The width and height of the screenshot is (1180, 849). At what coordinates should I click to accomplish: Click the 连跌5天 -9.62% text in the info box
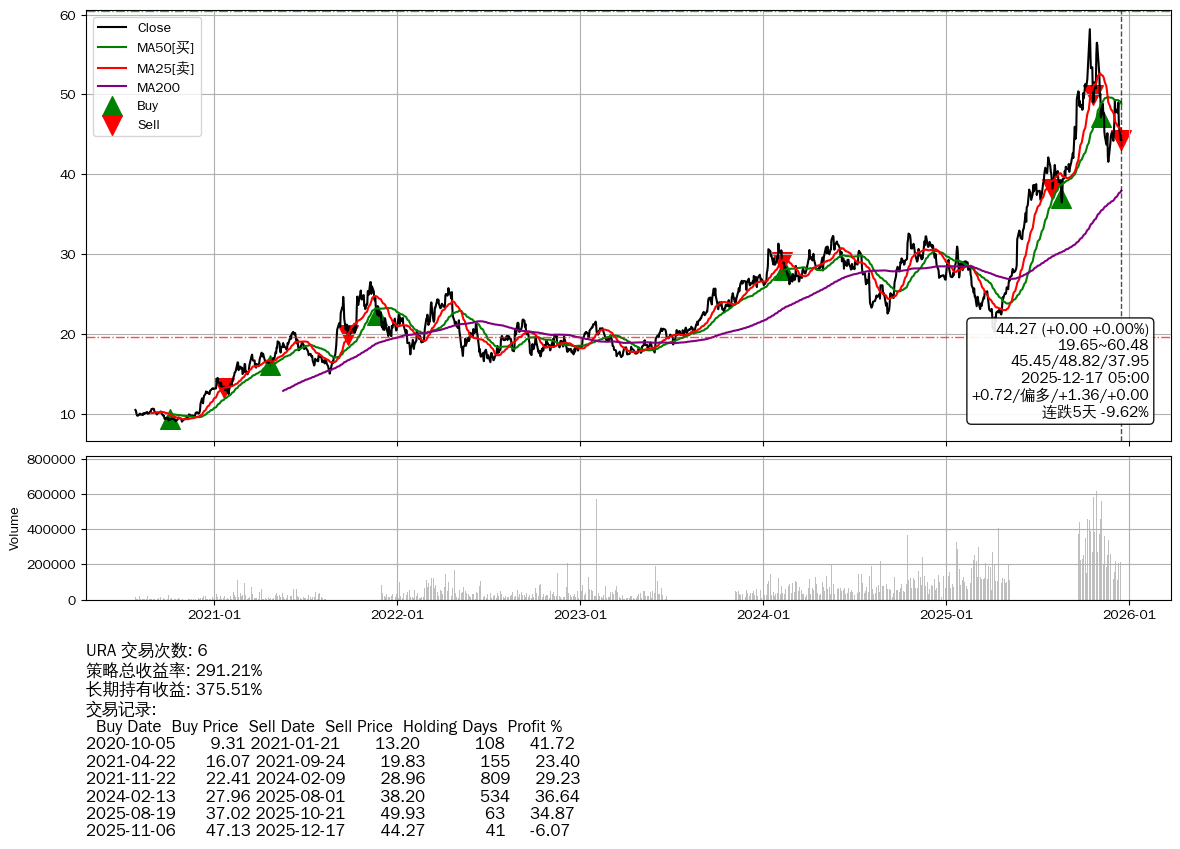coord(1095,411)
